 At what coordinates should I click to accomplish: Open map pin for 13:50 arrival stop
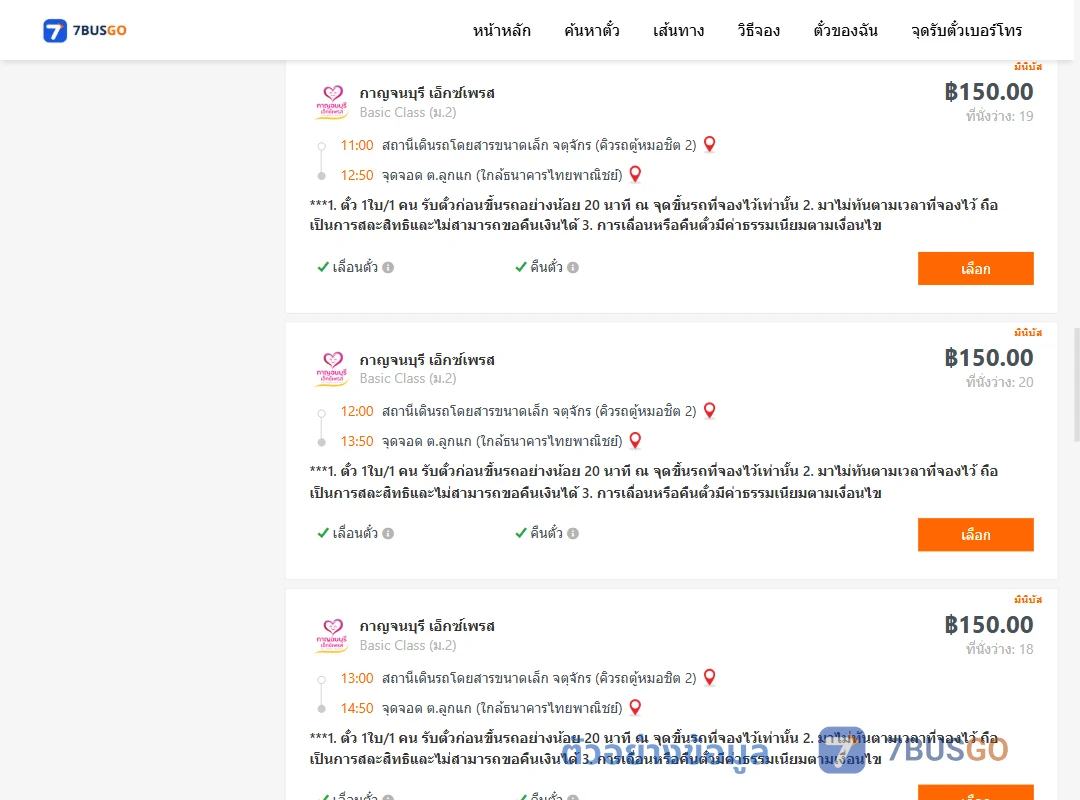coord(635,440)
